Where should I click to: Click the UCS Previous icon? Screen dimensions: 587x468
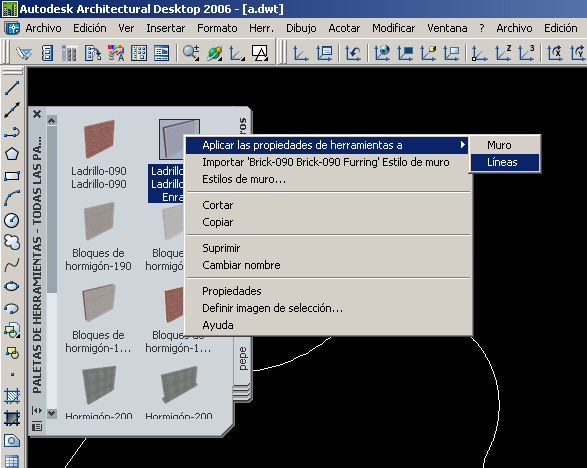[353, 53]
